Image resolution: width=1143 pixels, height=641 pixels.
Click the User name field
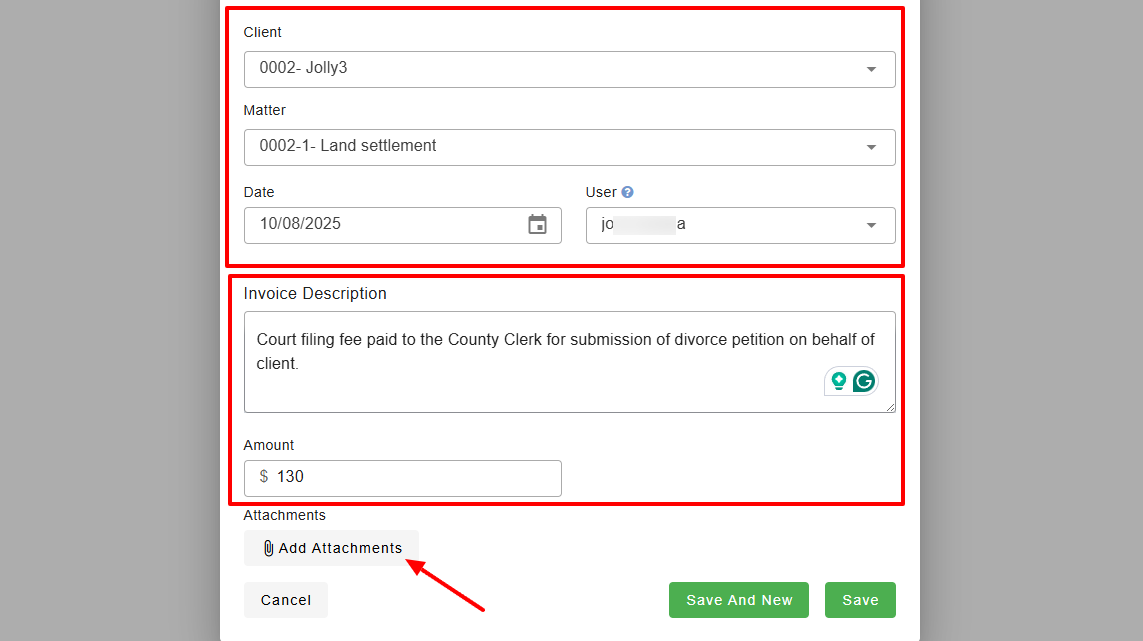pos(700,224)
